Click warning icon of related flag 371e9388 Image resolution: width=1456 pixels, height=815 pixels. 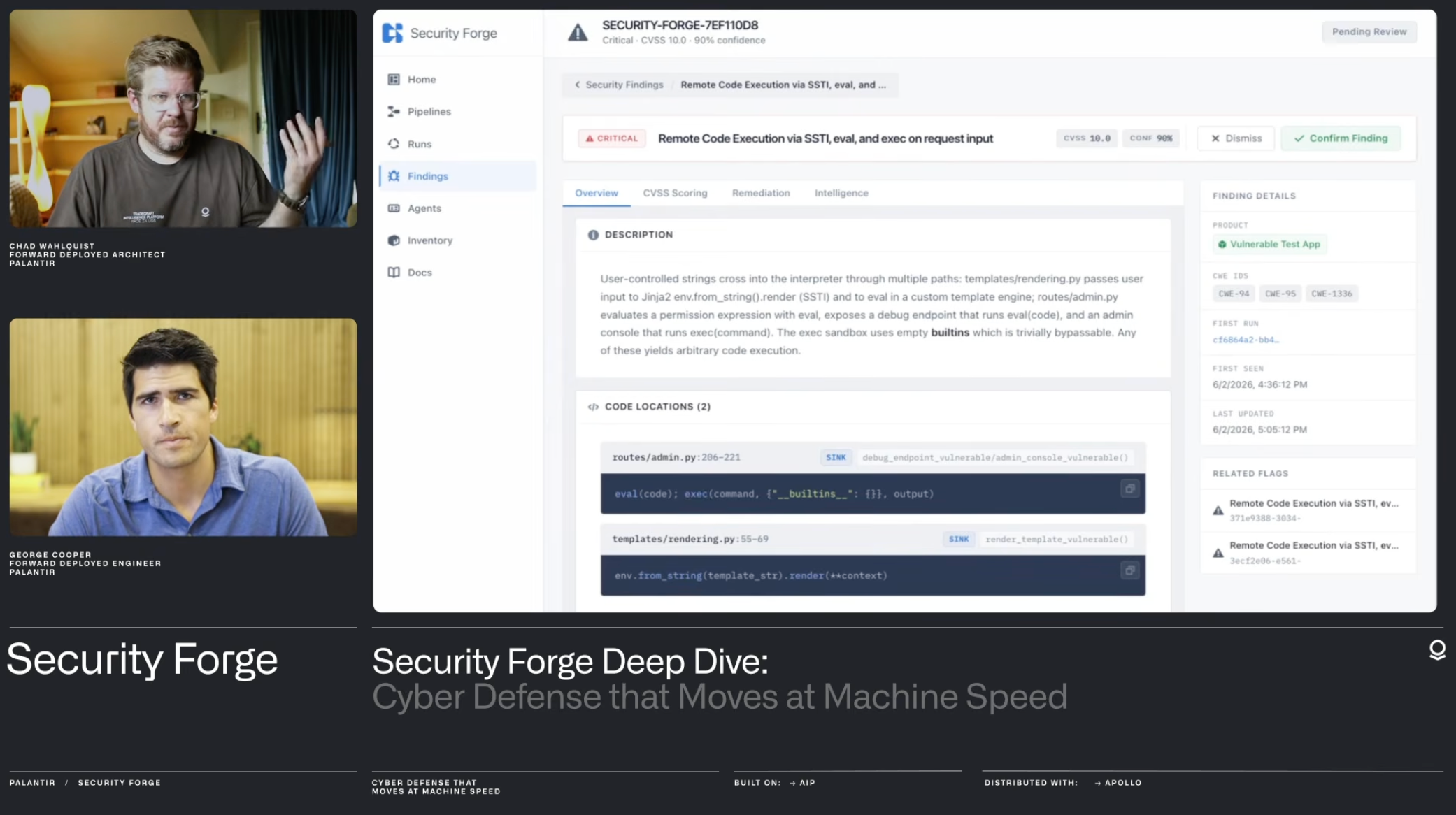pyautogui.click(x=1218, y=510)
